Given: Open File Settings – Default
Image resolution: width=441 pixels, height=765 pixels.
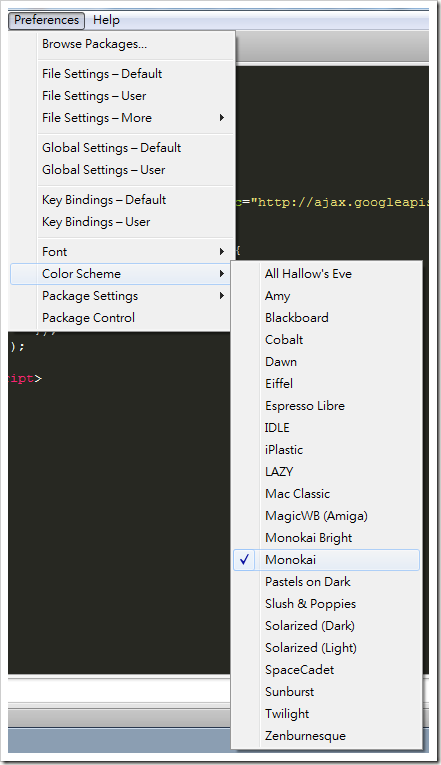Looking at the screenshot, I should (x=120, y=74).
